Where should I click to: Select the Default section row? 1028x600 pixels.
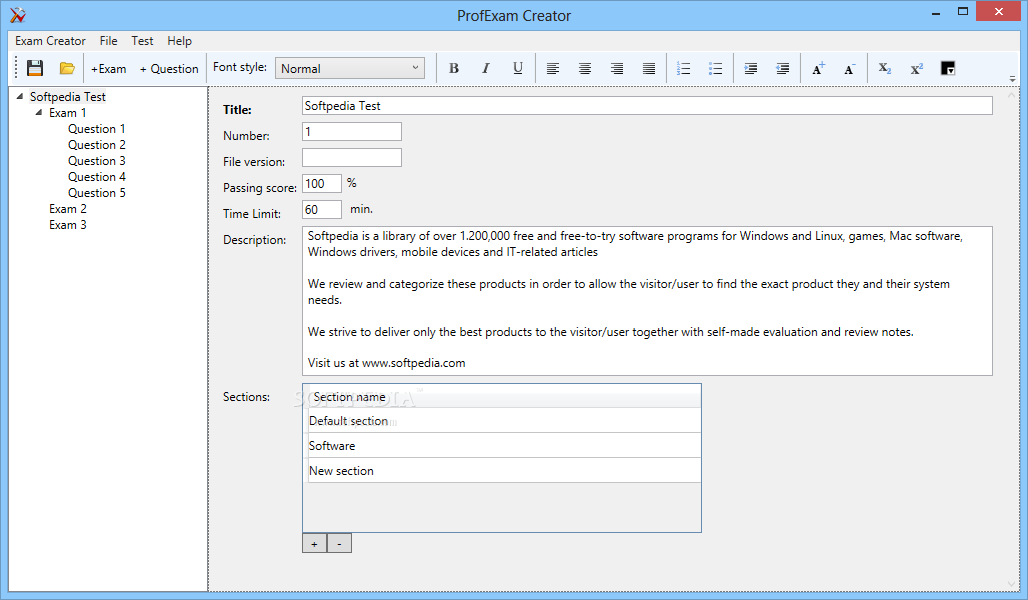point(504,421)
